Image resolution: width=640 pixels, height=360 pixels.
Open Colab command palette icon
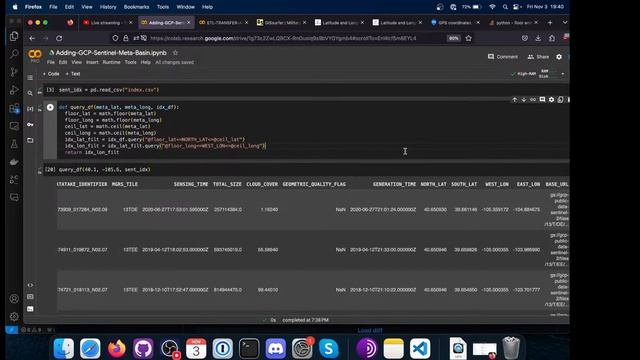[30, 297]
